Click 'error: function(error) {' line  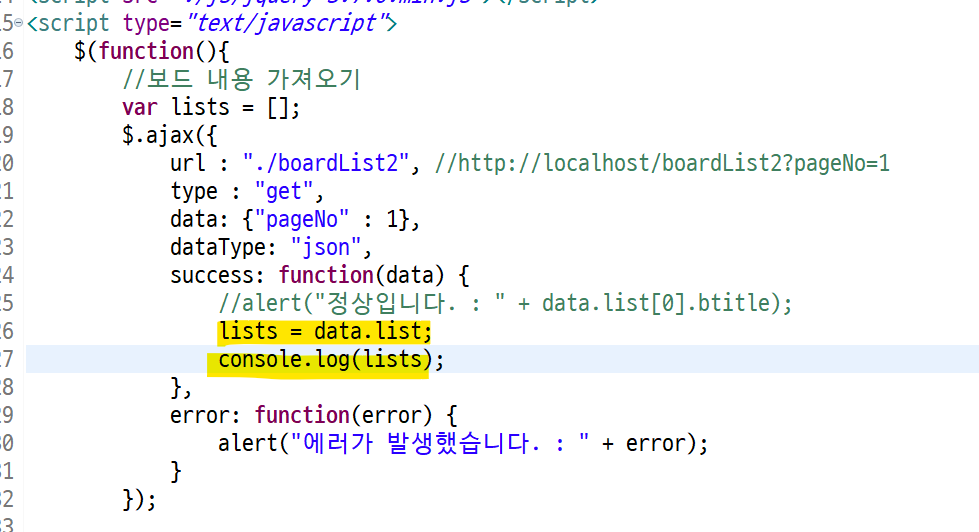tap(313, 415)
